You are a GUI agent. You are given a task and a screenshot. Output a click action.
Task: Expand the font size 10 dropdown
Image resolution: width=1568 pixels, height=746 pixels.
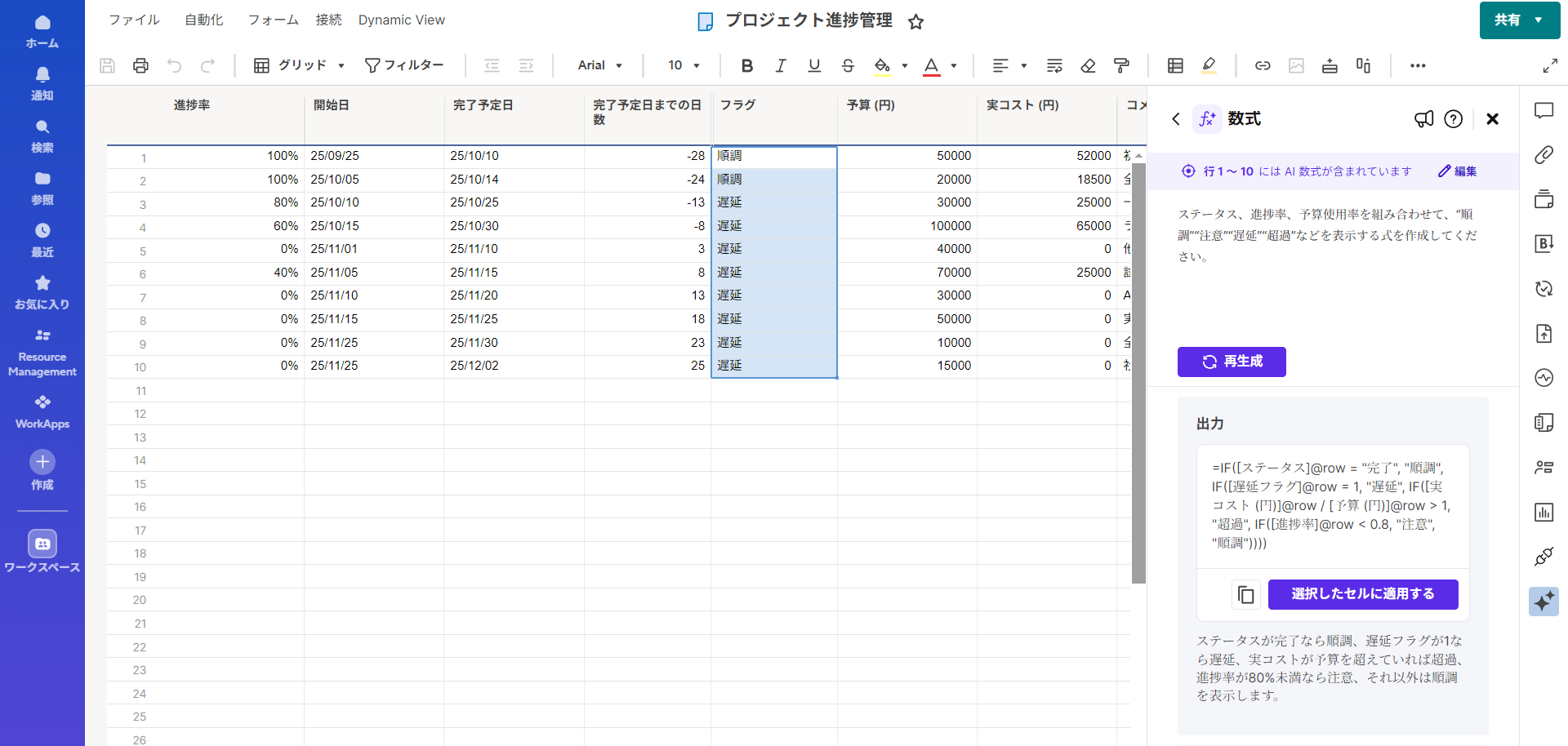click(684, 65)
